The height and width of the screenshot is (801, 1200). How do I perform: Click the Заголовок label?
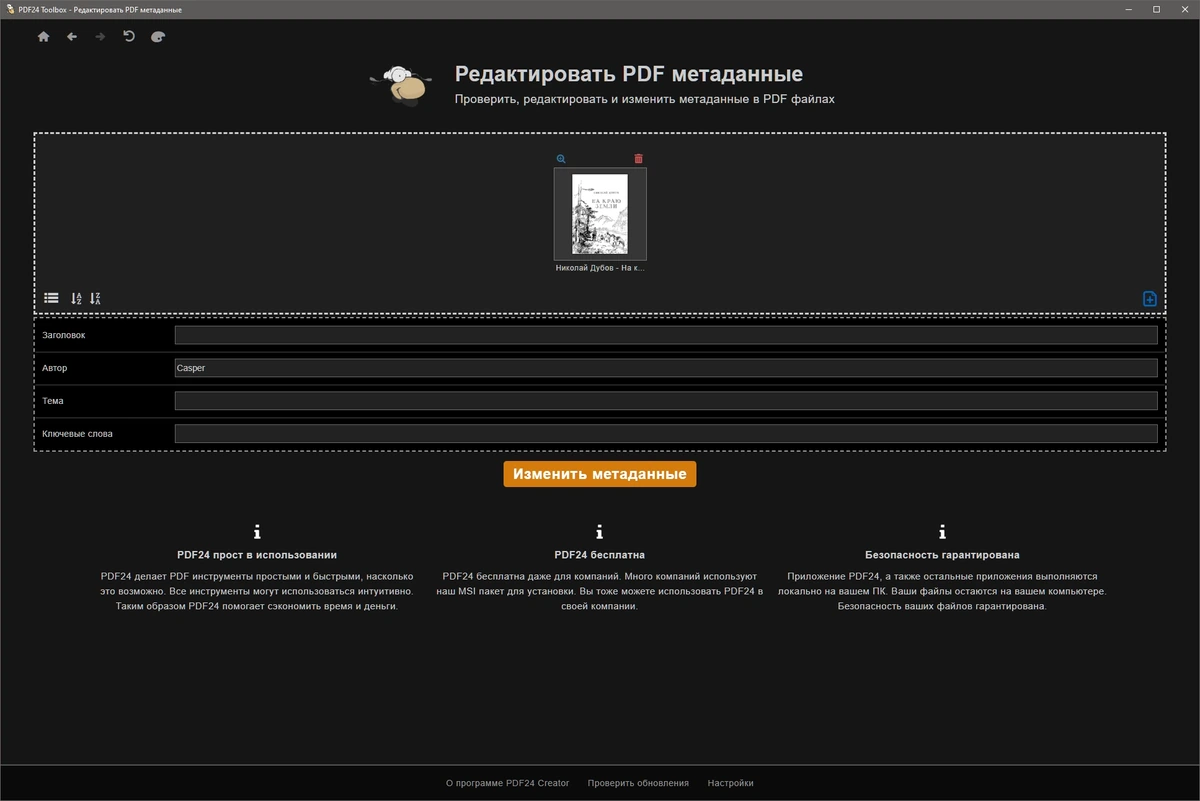click(x=64, y=335)
